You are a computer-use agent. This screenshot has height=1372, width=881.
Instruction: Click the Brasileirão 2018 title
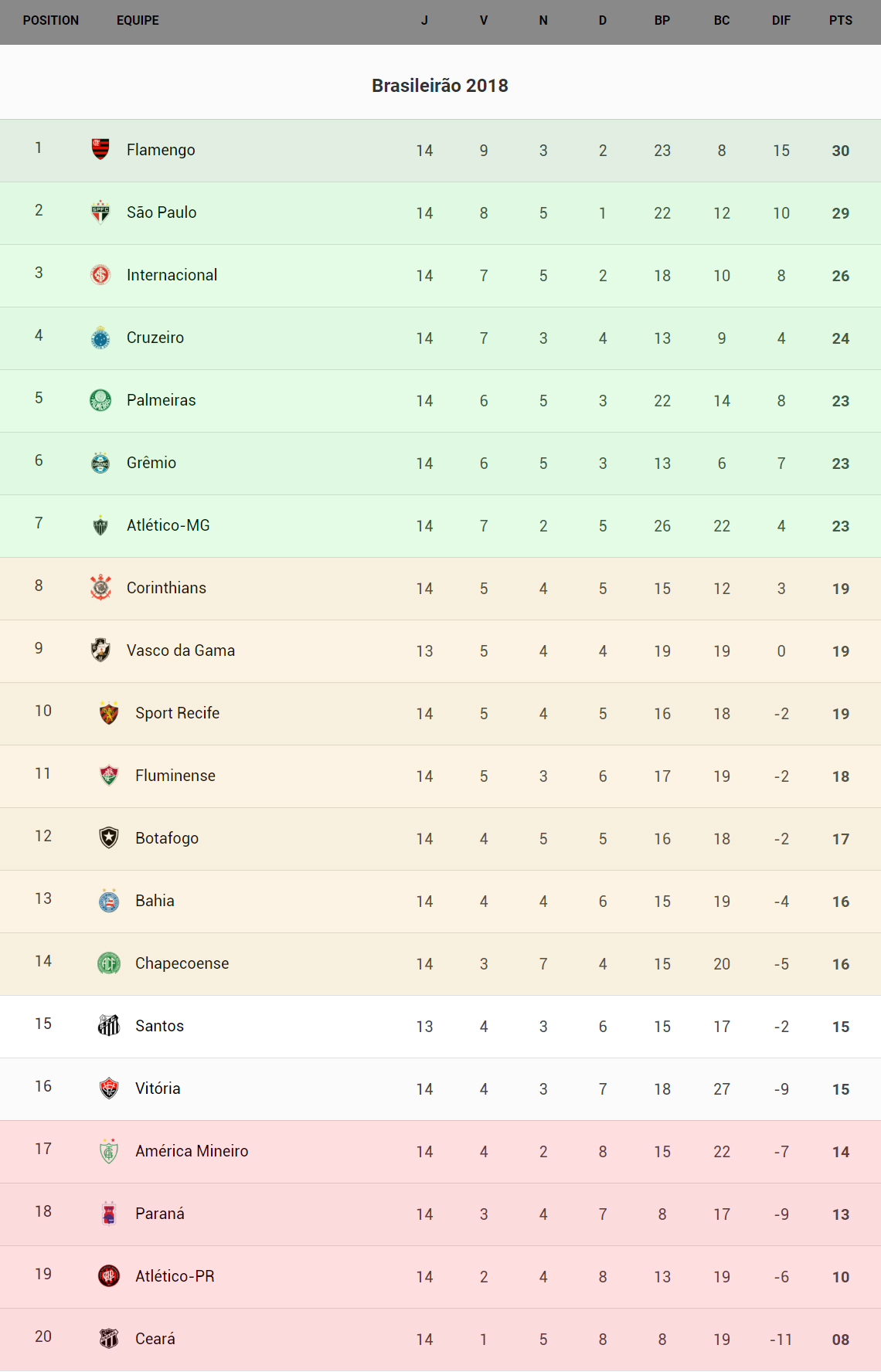[440, 86]
